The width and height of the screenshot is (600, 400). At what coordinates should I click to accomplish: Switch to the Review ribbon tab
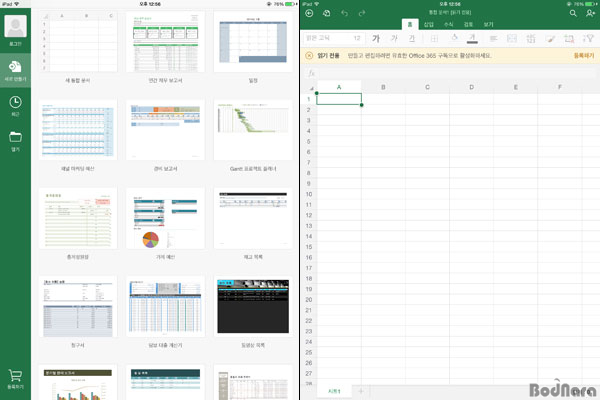[x=468, y=24]
